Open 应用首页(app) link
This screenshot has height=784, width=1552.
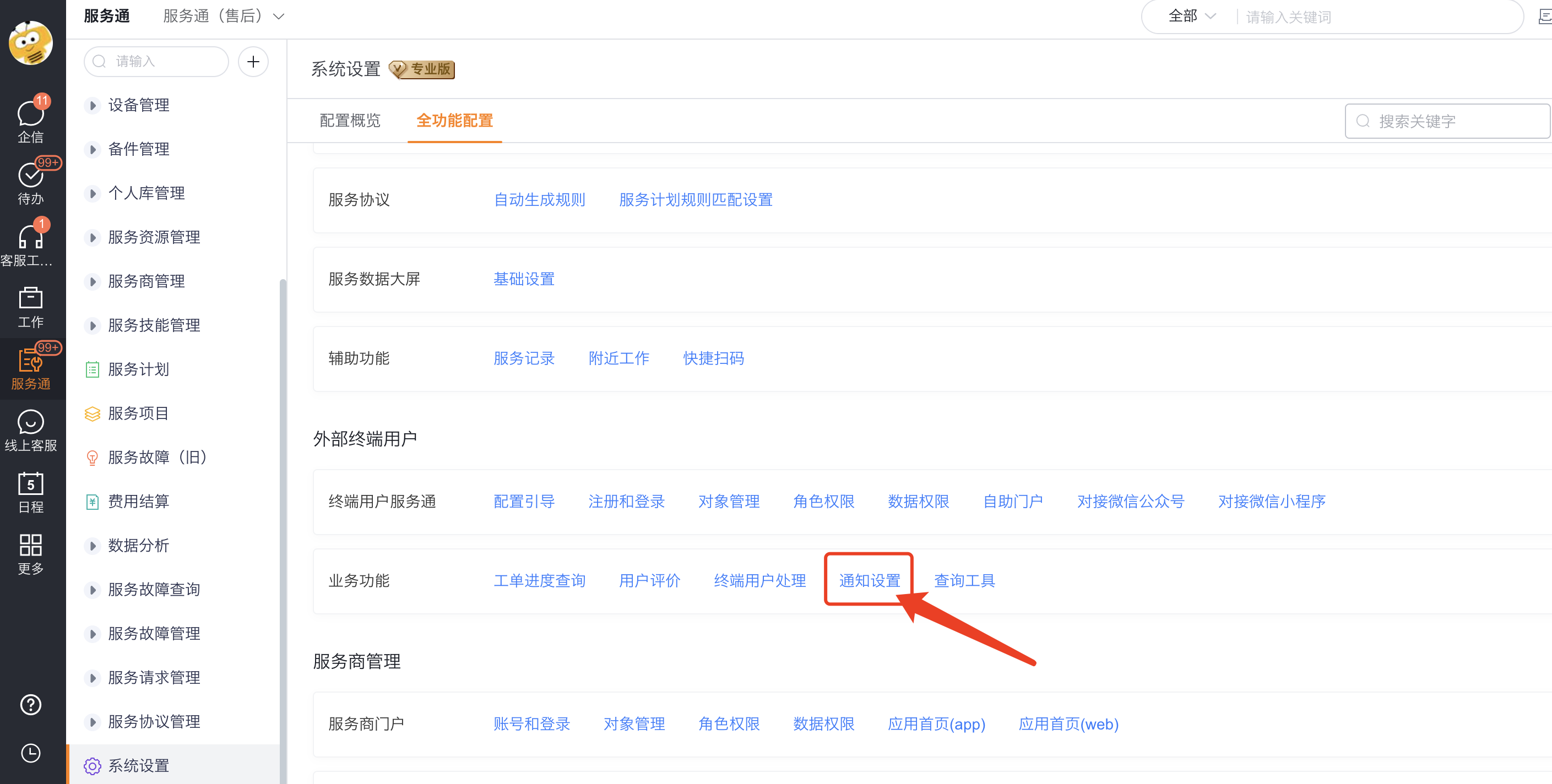936,724
